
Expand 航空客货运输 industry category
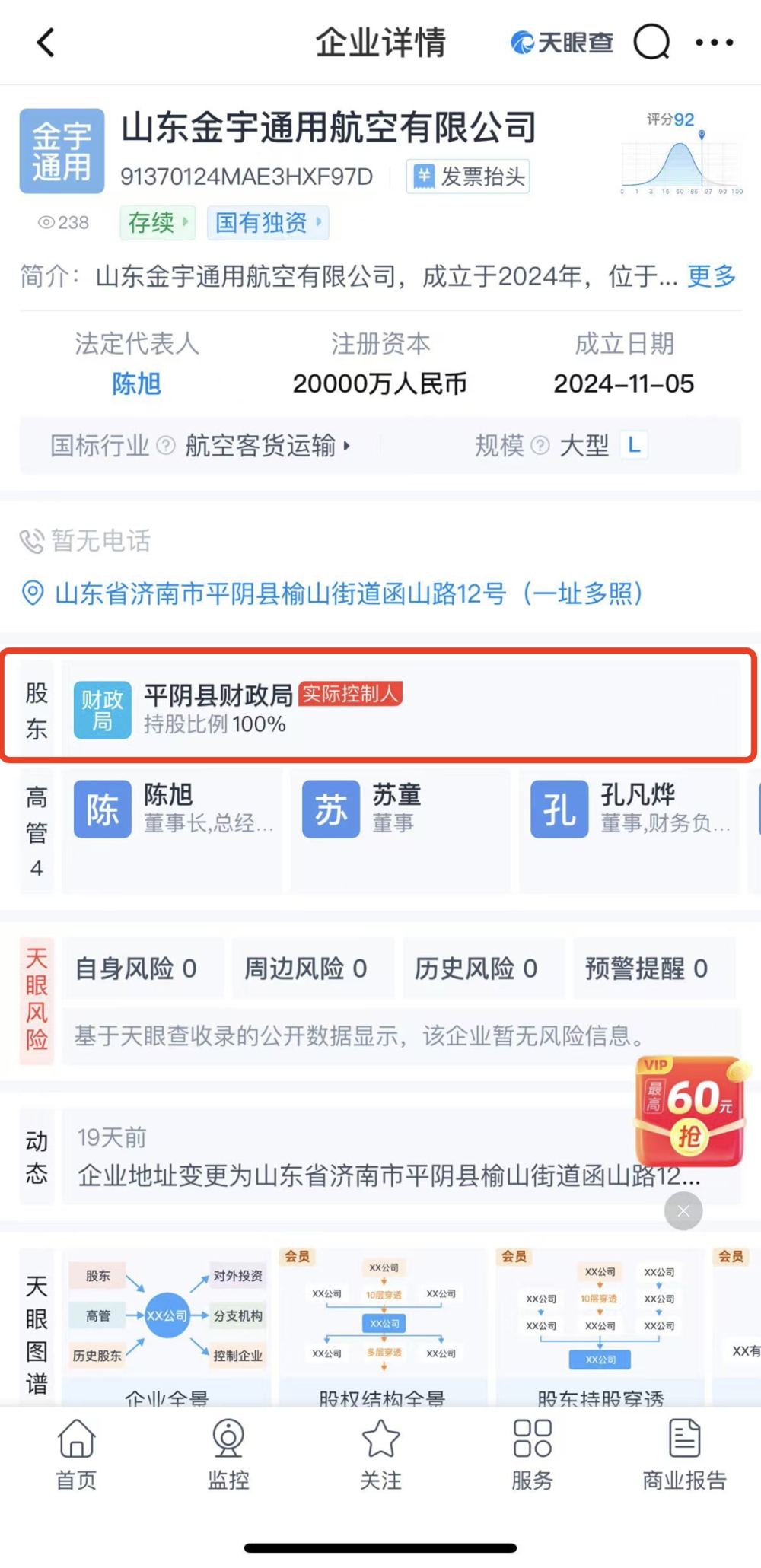[263, 447]
